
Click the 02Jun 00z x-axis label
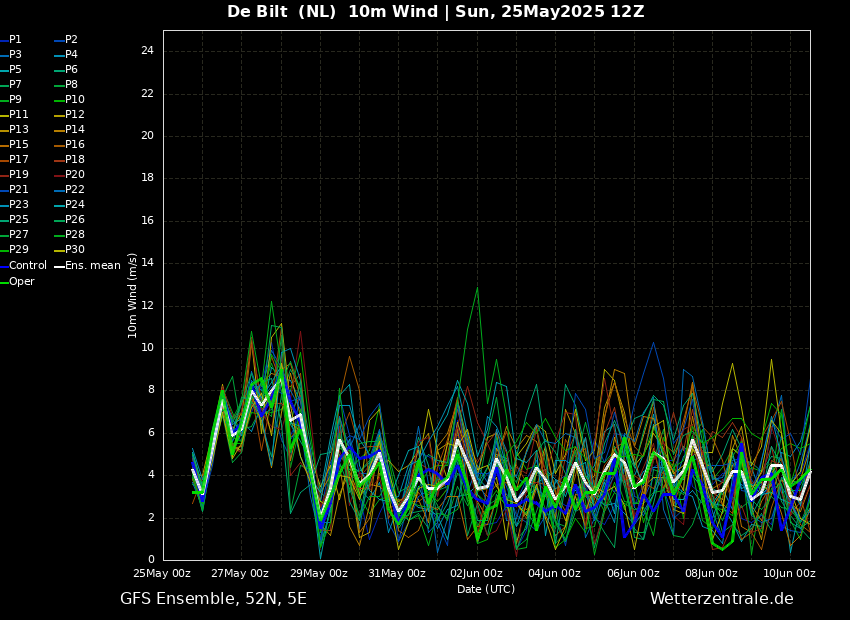coord(476,574)
